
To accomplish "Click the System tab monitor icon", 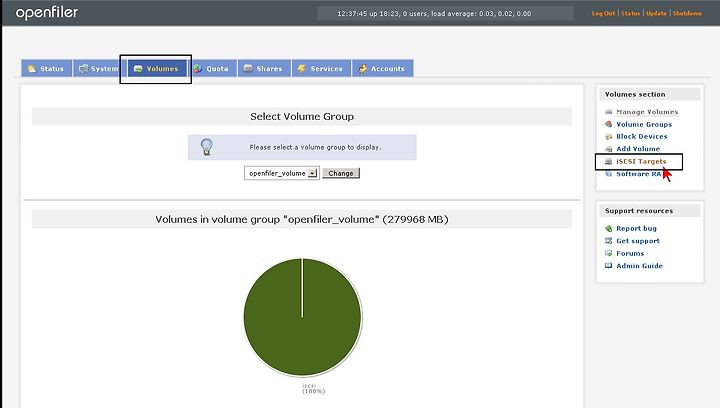I will (83, 69).
